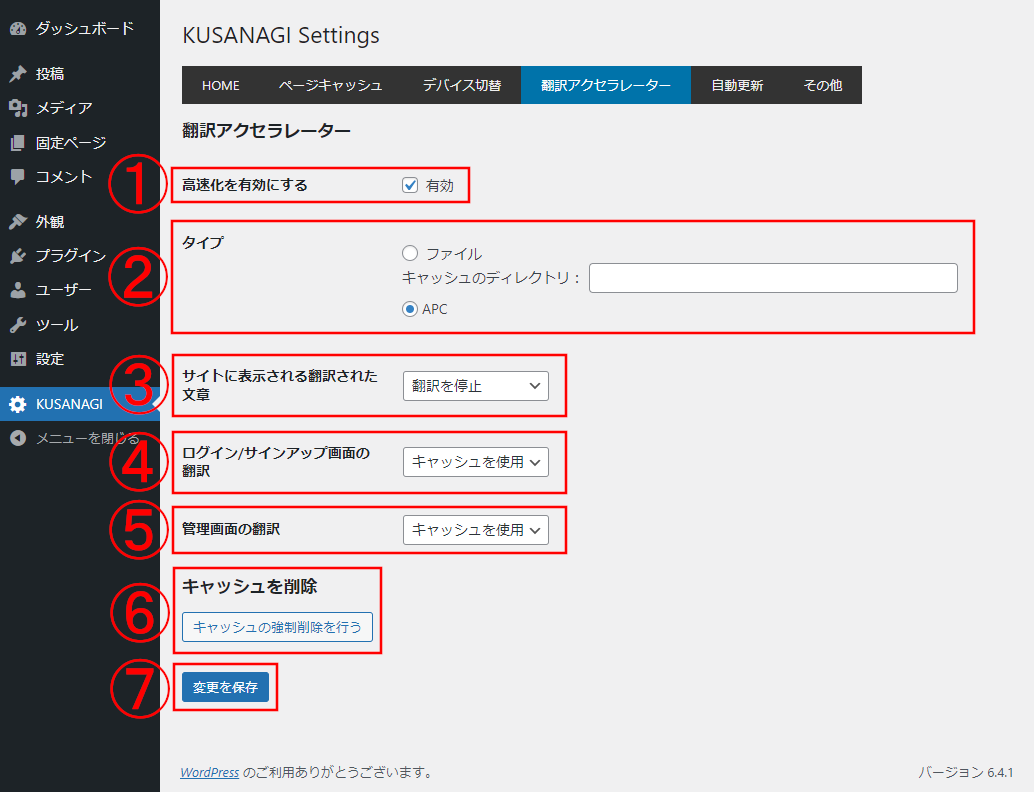Screen dimensions: 1034x792
Task: Open the KUSANAGI gear icon in sidebar
Action: (18, 403)
